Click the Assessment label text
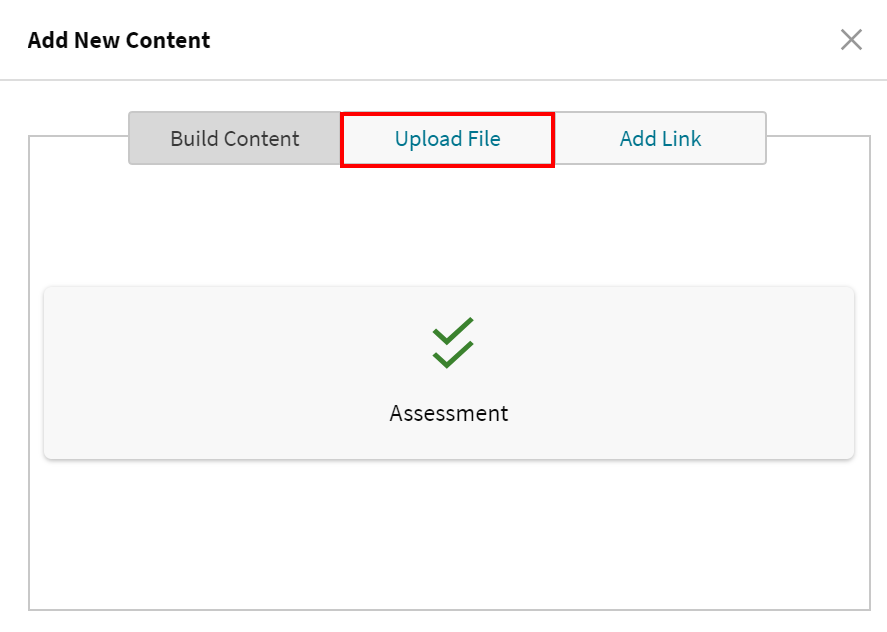 coord(448,413)
